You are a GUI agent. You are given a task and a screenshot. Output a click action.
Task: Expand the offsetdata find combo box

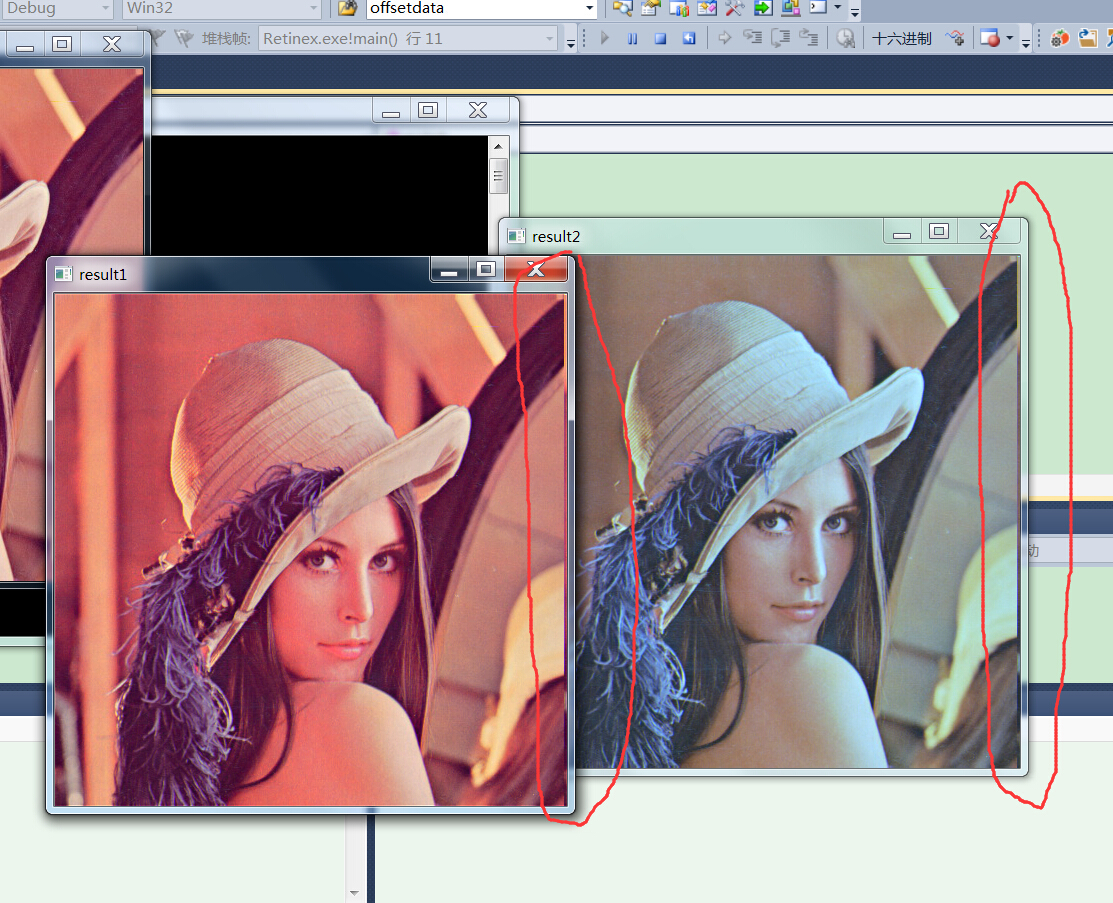589,8
